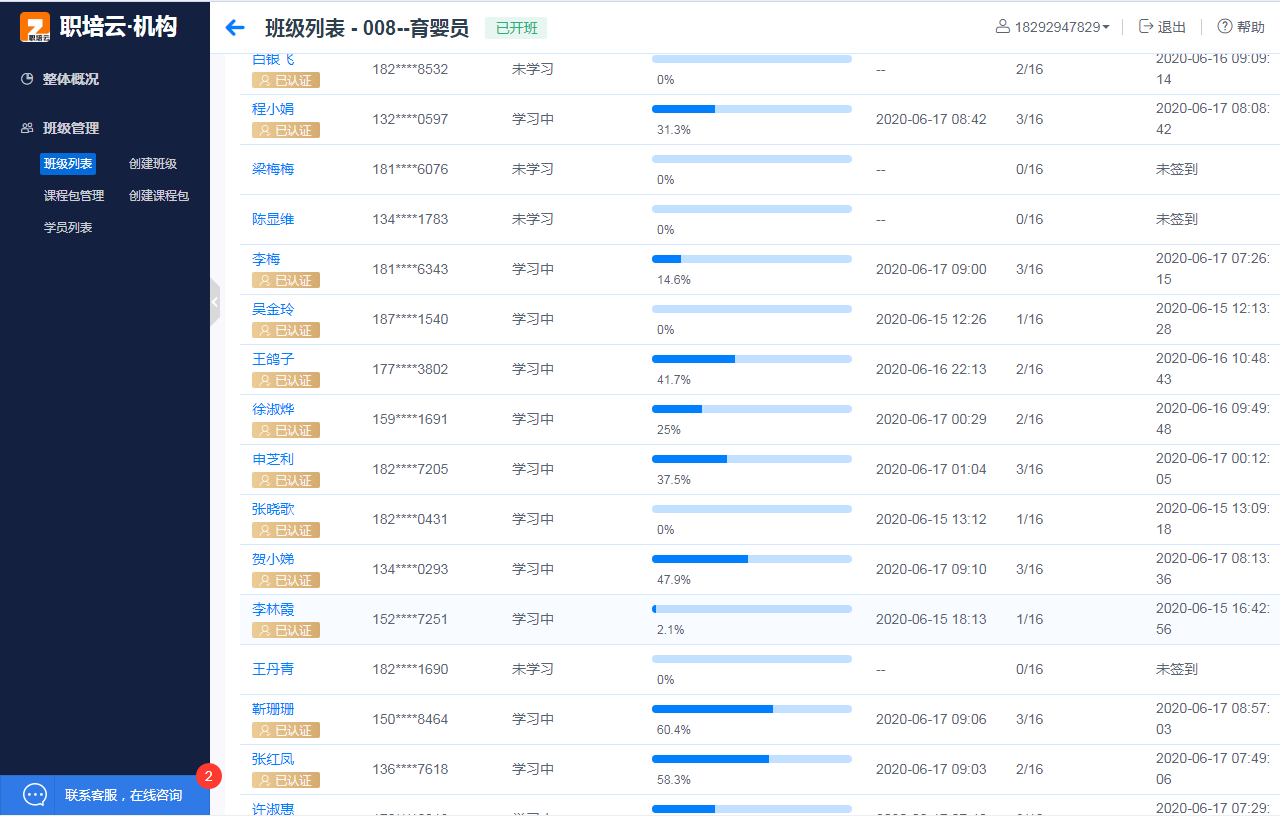Collapse the sidebar using the edge handle

pos(214,302)
